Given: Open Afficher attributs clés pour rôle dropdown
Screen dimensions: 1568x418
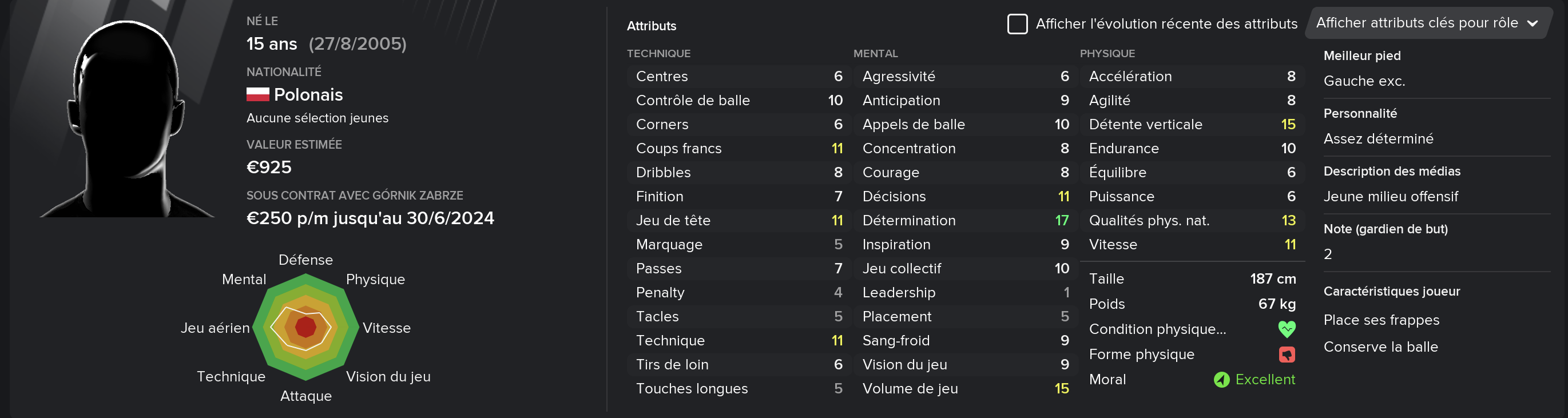Looking at the screenshot, I should [1427, 23].
